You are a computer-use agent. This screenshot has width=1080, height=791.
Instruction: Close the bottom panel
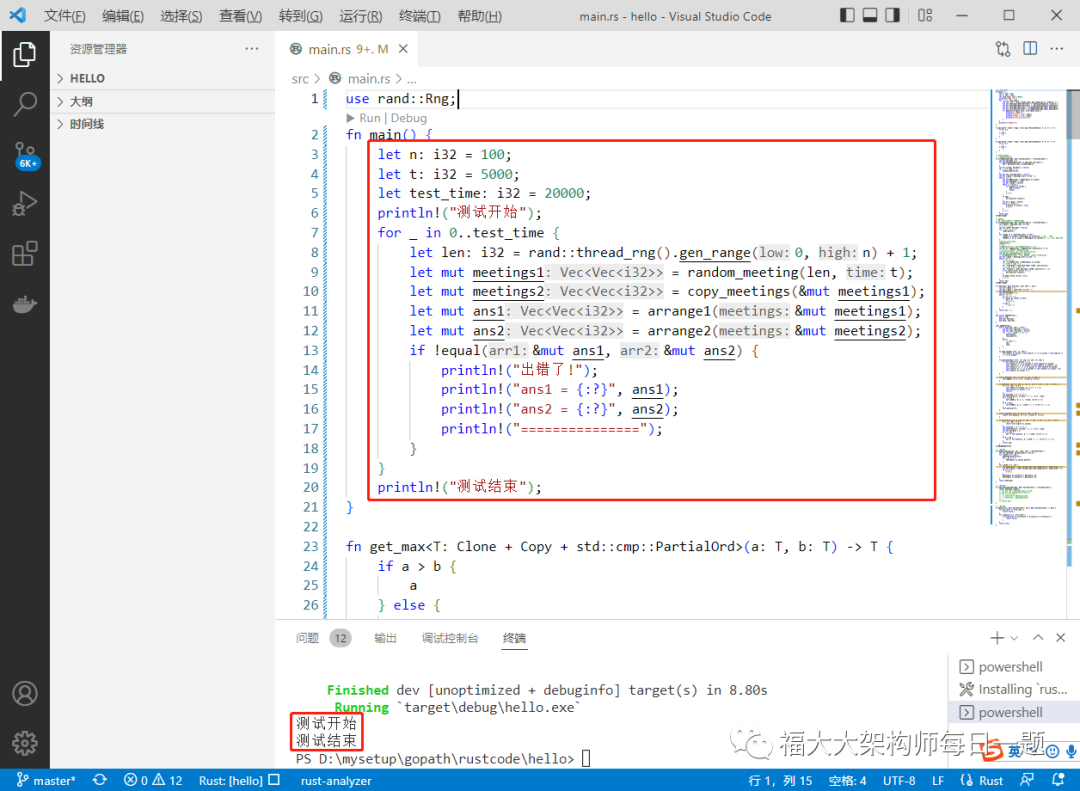(1061, 638)
